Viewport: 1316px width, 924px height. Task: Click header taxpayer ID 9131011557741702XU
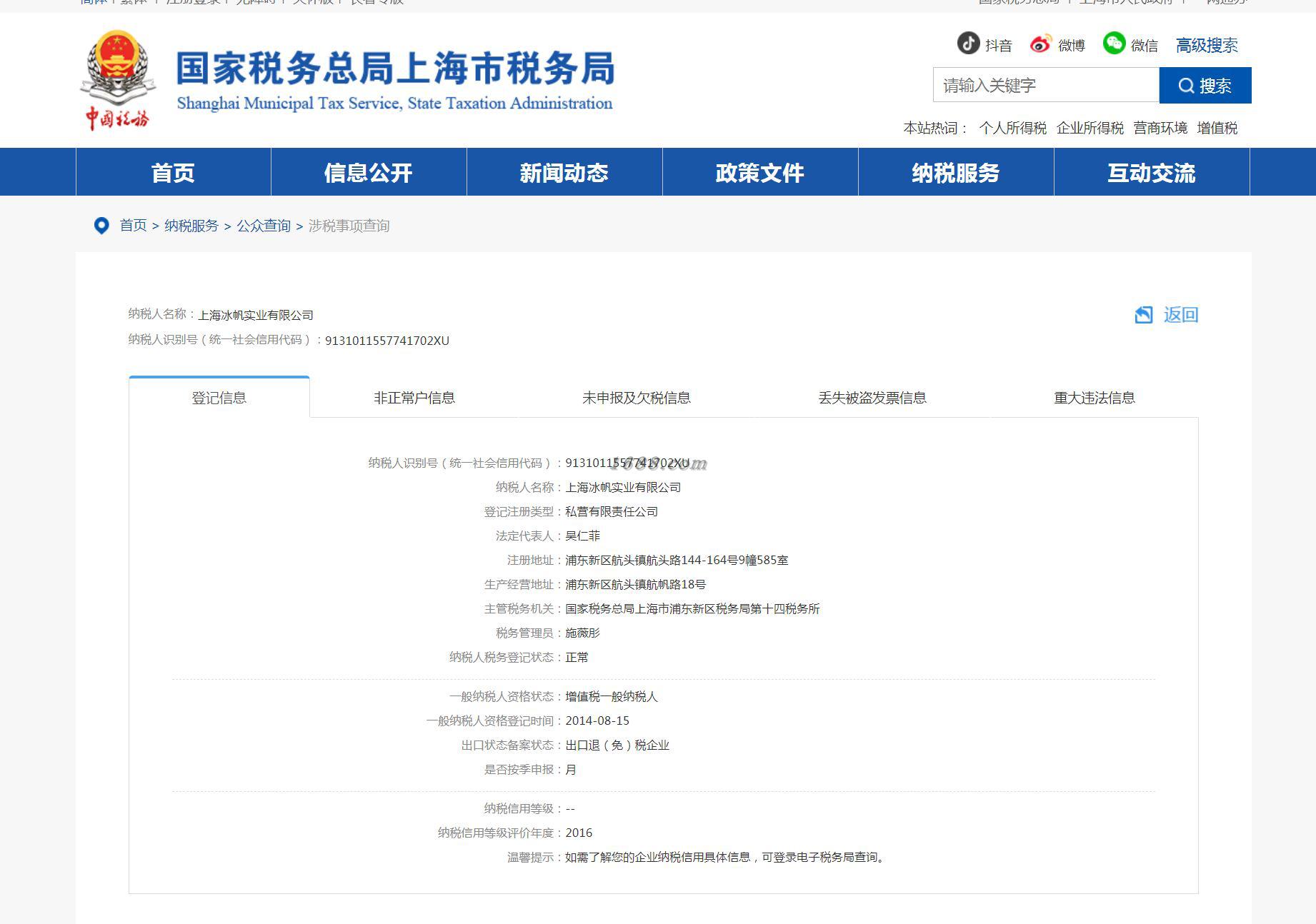(x=387, y=341)
